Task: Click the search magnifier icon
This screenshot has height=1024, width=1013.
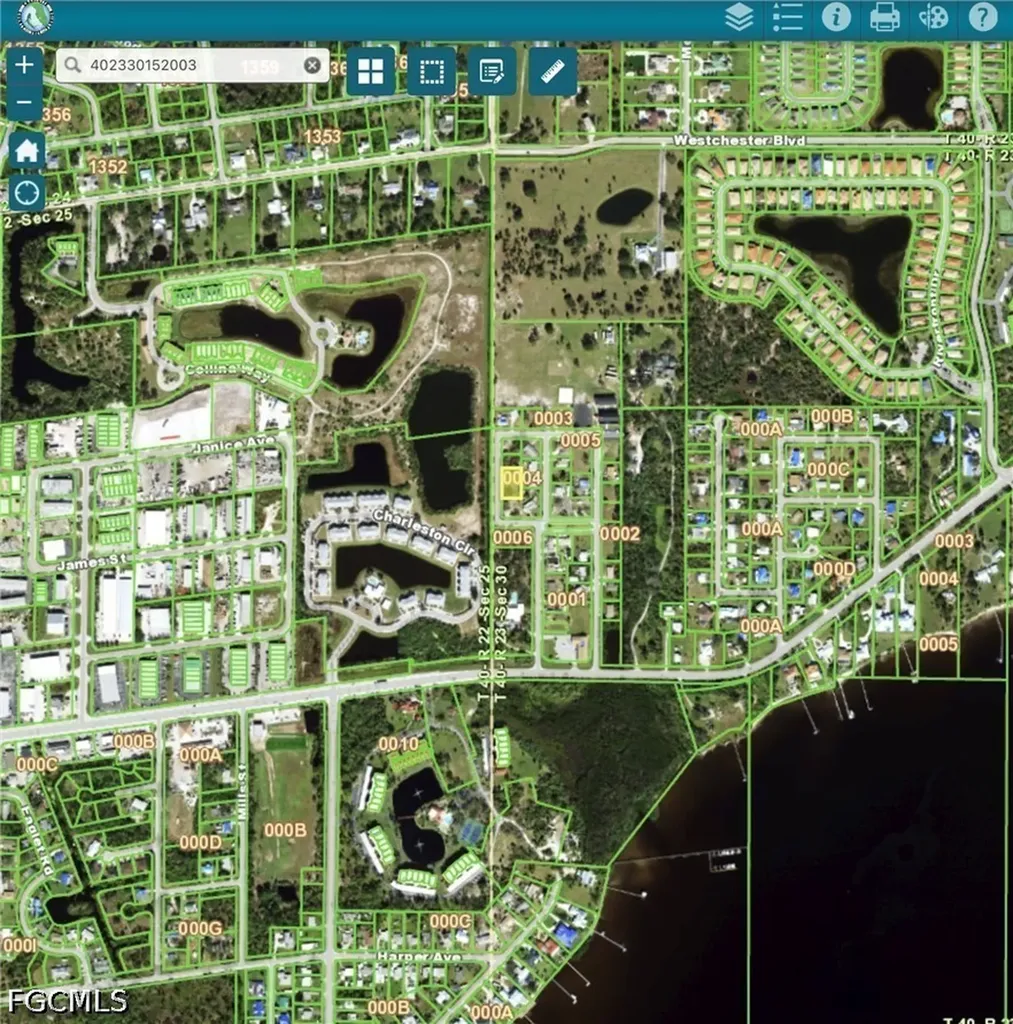Action: pyautogui.click(x=72, y=65)
